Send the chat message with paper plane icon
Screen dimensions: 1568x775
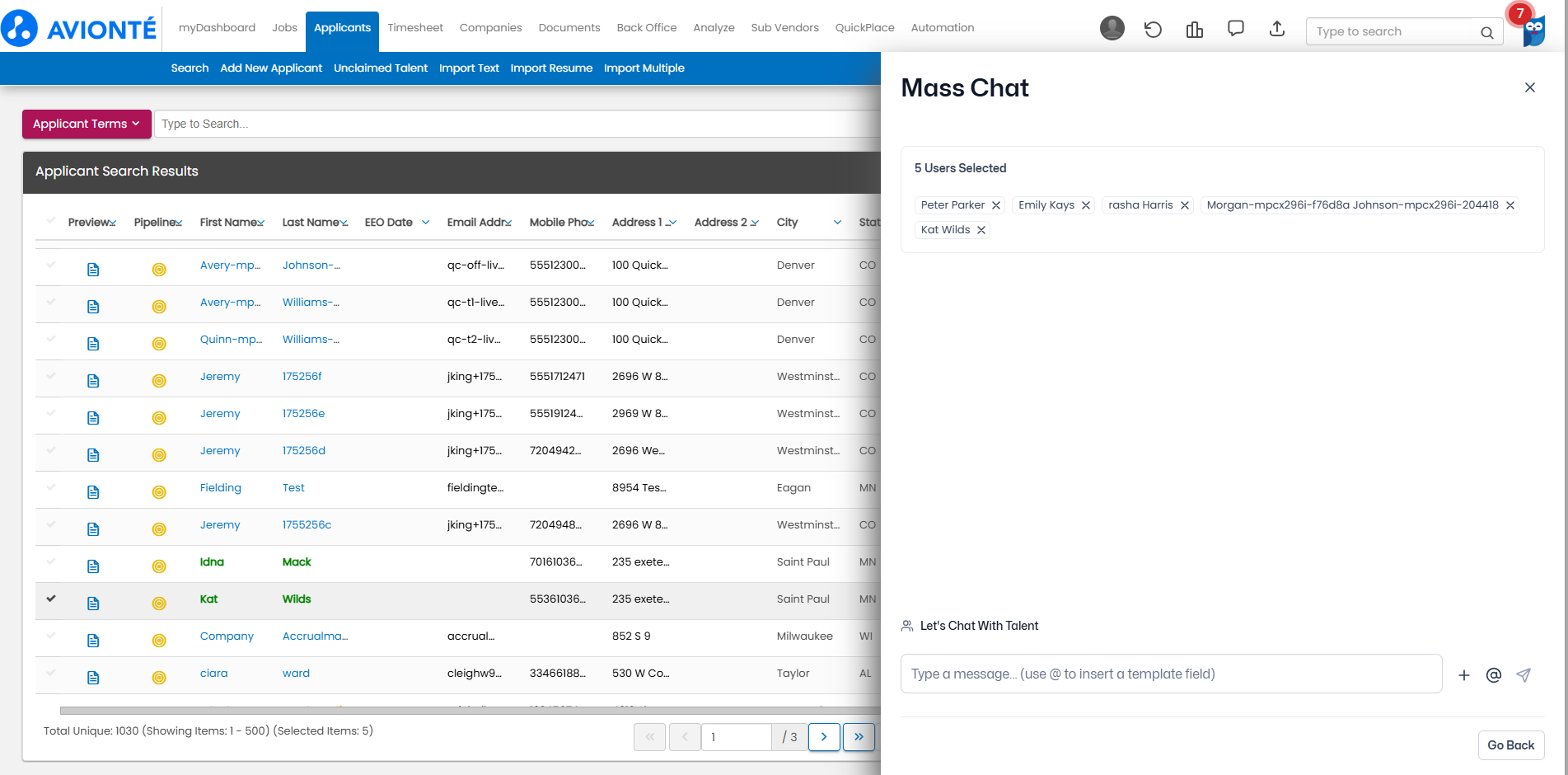[1523, 675]
